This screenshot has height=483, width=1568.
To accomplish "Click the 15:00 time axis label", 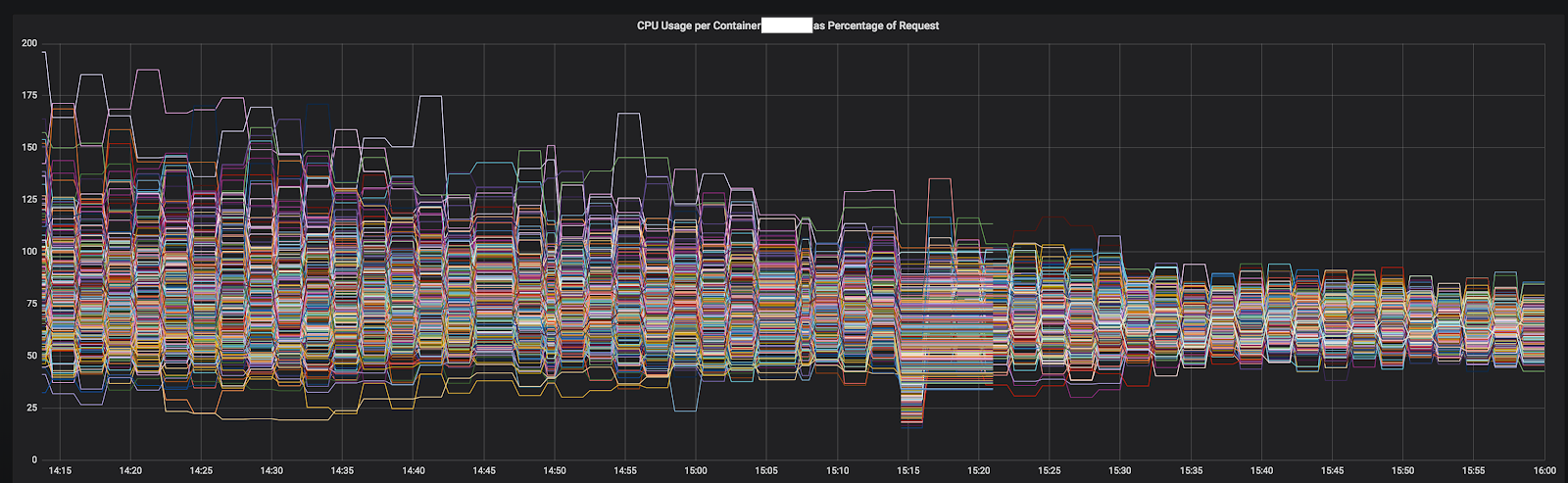I will click(x=696, y=471).
